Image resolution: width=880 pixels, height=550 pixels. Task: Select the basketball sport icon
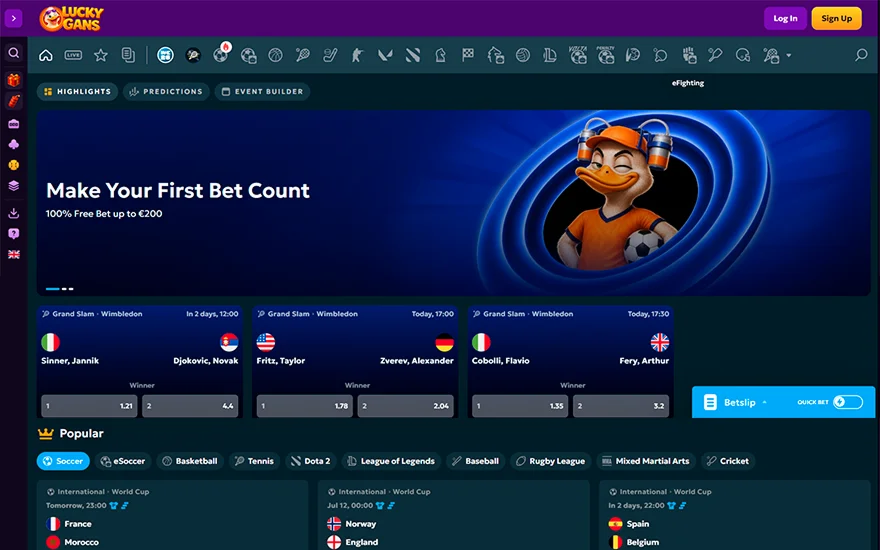coord(276,55)
